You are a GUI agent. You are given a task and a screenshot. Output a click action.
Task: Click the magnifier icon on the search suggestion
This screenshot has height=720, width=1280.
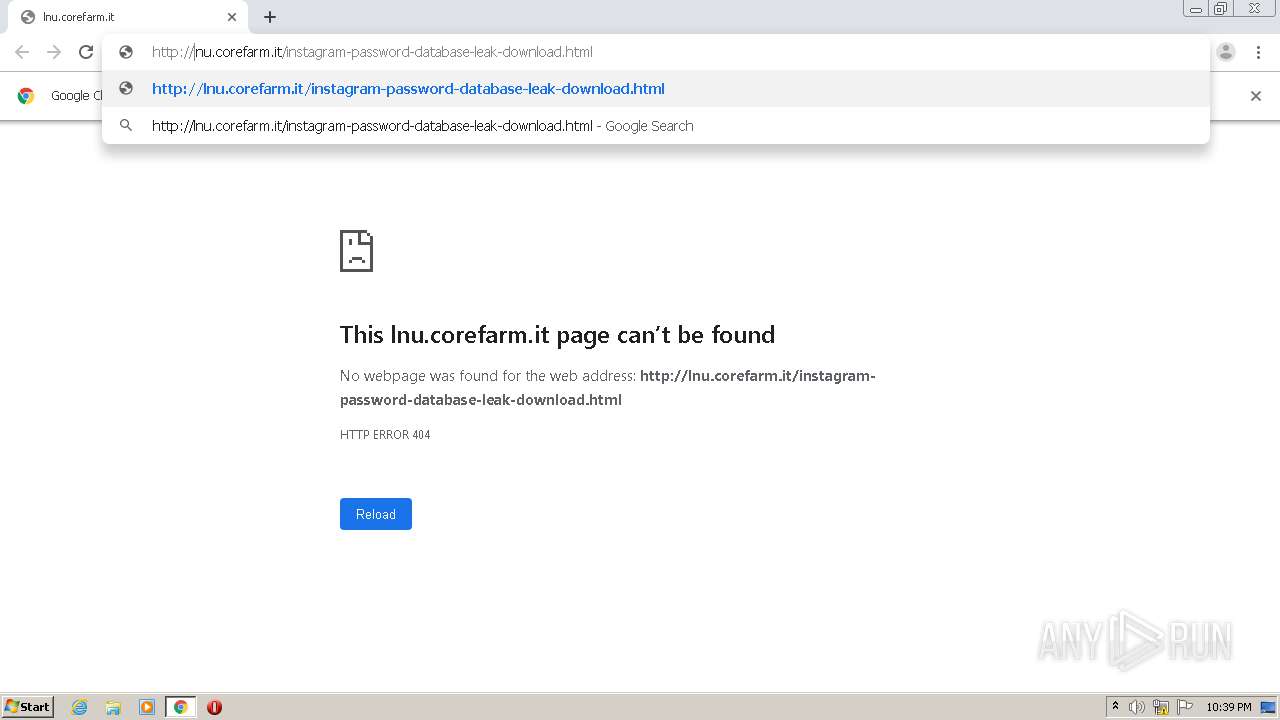point(126,126)
